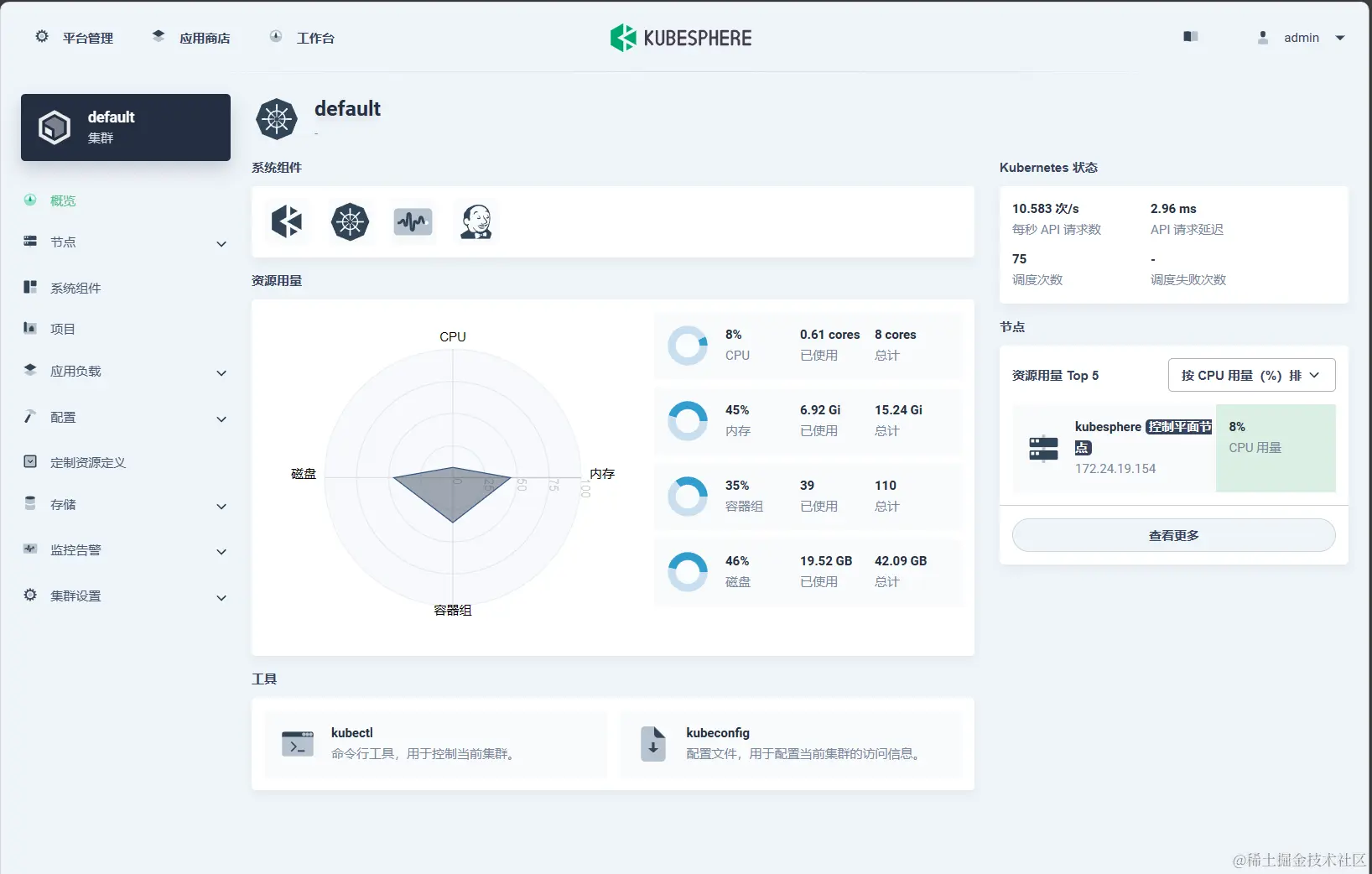Expand the 存储 sidebar chevron
The image size is (1372, 874).
221,507
